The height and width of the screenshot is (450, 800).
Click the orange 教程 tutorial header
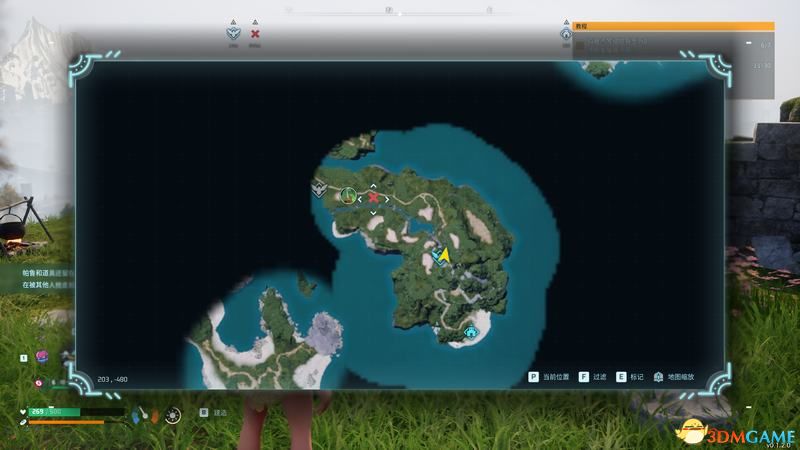(673, 26)
